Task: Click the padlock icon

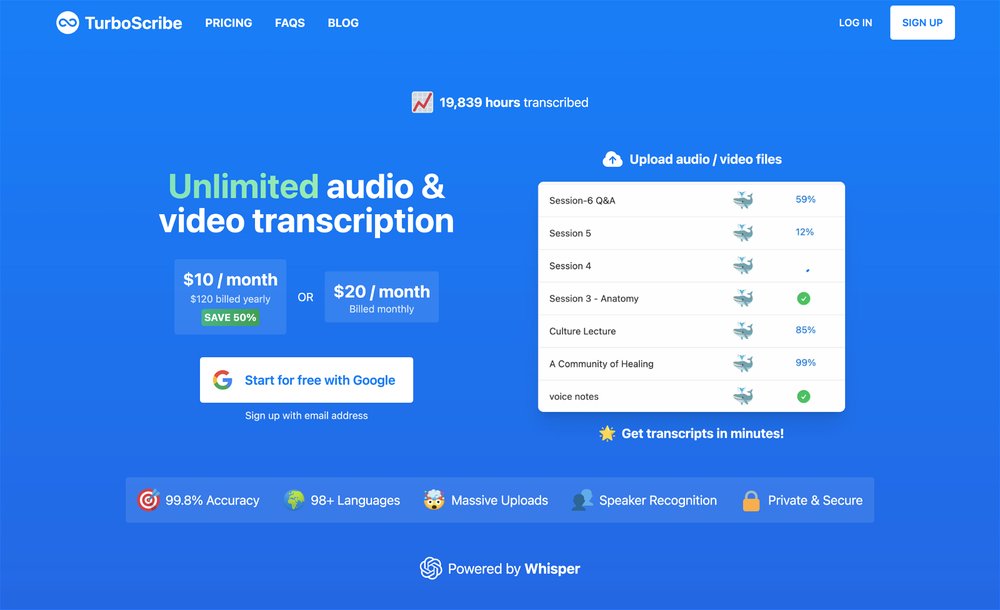Action: [751, 500]
